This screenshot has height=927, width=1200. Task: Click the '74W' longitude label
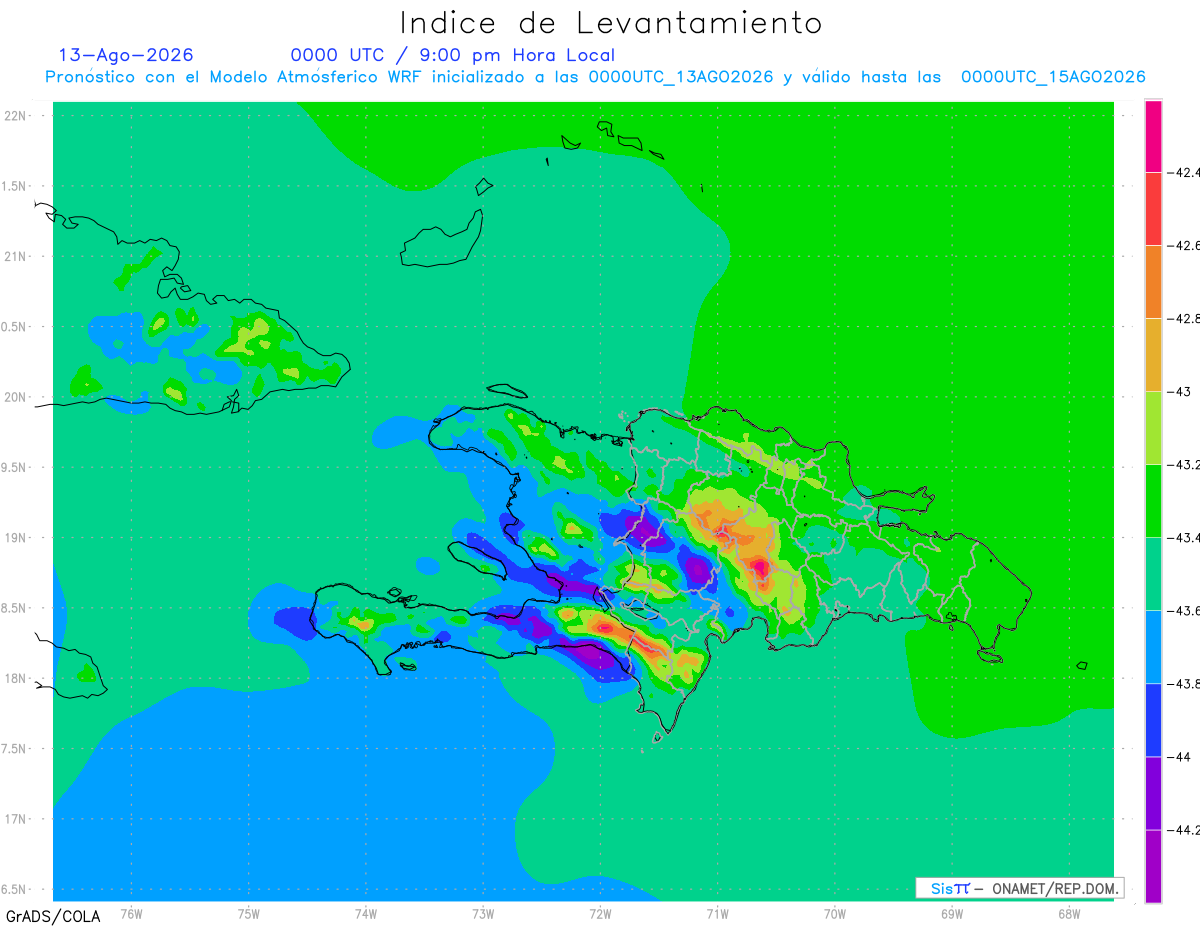(x=366, y=913)
